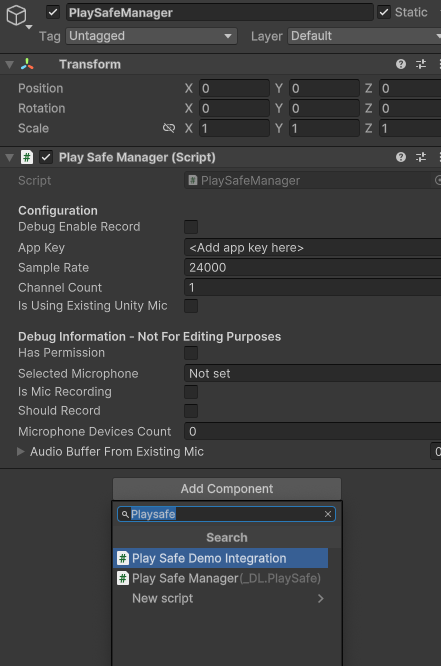Click the Search header in dropdown
441x666 pixels.
point(226,537)
